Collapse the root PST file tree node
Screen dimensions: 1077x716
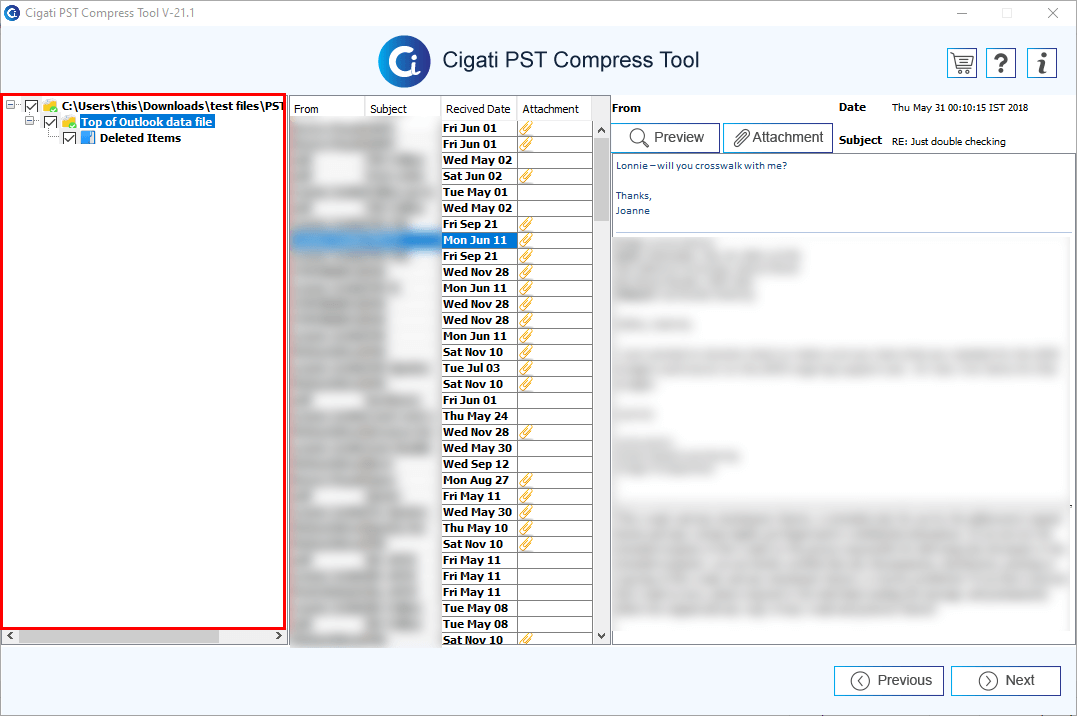(x=10, y=105)
